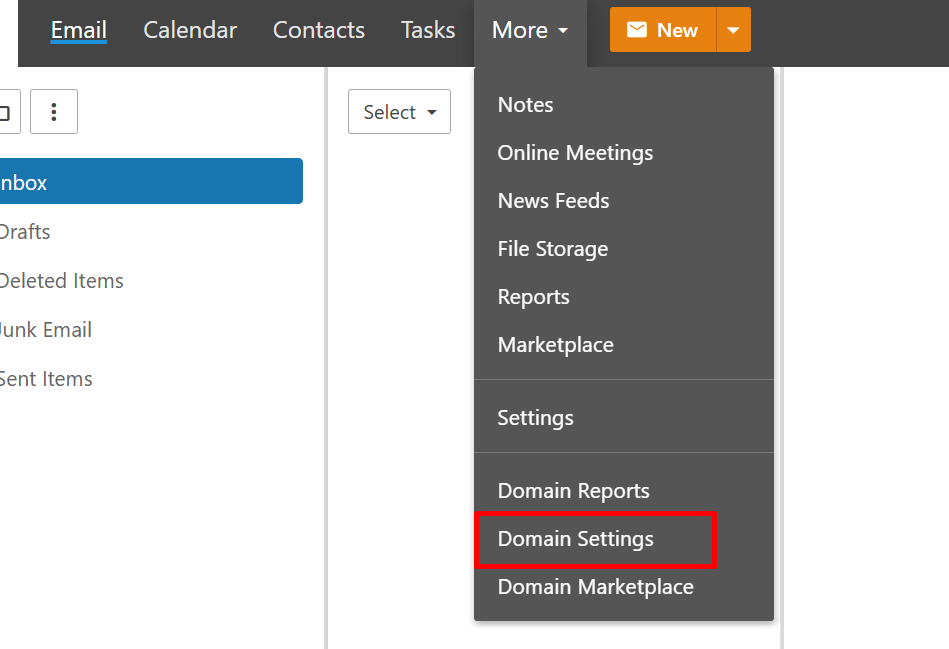
Task: Open File Storage from the menu
Action: pos(552,249)
